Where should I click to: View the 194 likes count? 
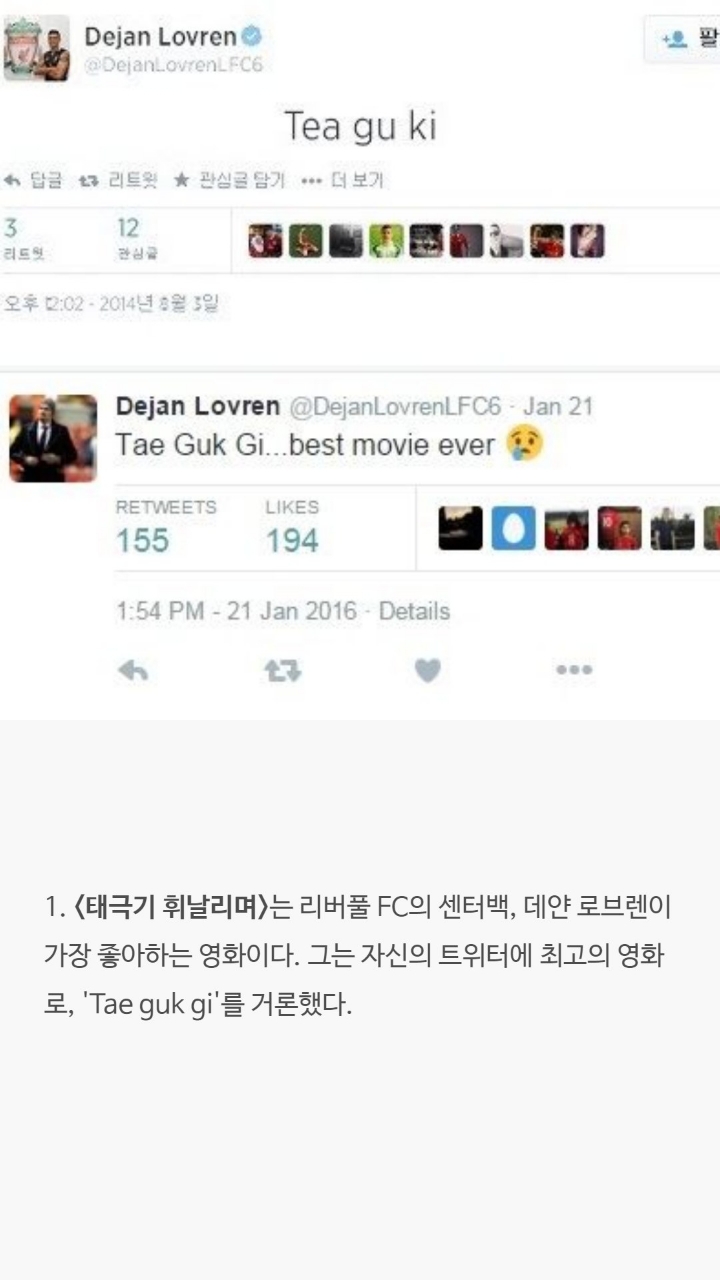[x=292, y=541]
